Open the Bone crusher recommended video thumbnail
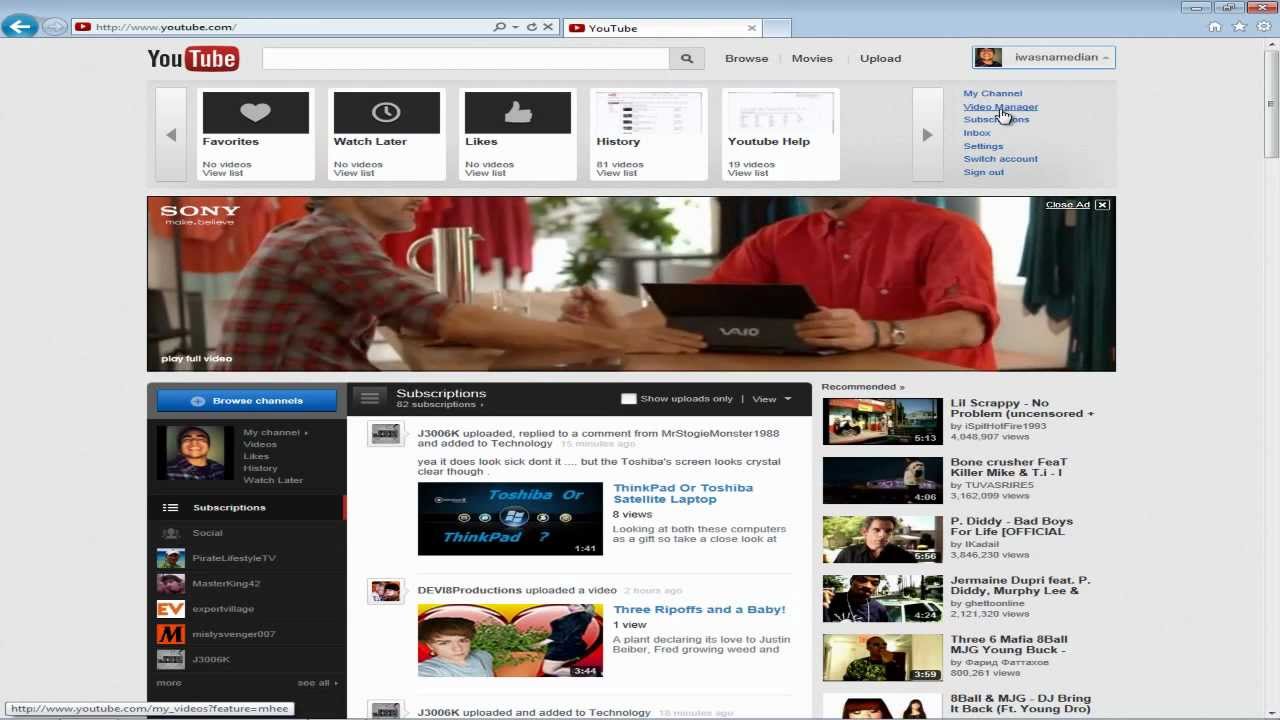This screenshot has height=720, width=1280. pyautogui.click(x=882, y=480)
